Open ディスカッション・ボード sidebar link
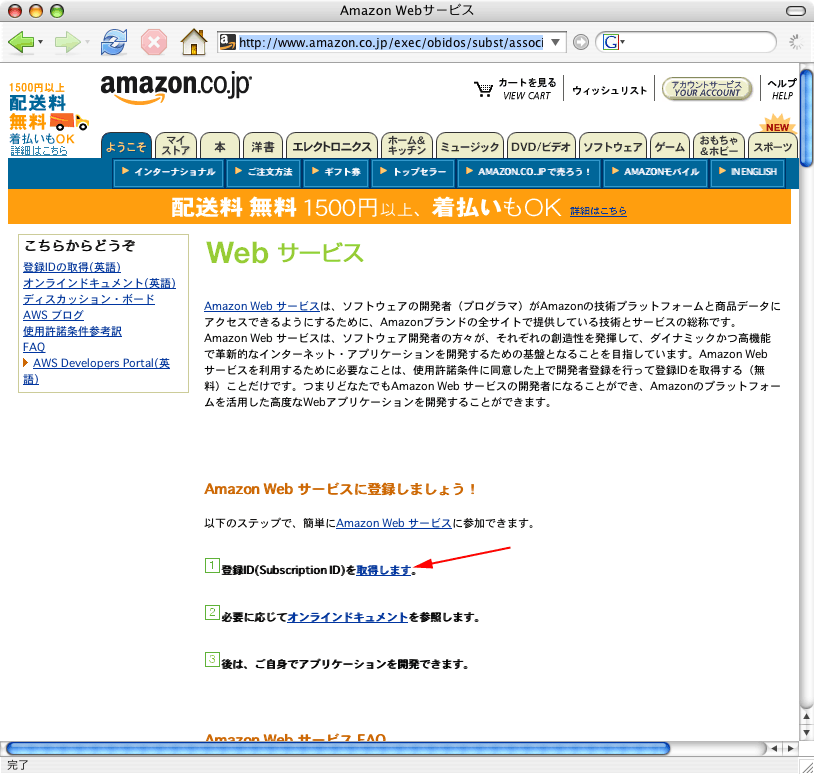This screenshot has height=774, width=814. pyautogui.click(x=89, y=299)
